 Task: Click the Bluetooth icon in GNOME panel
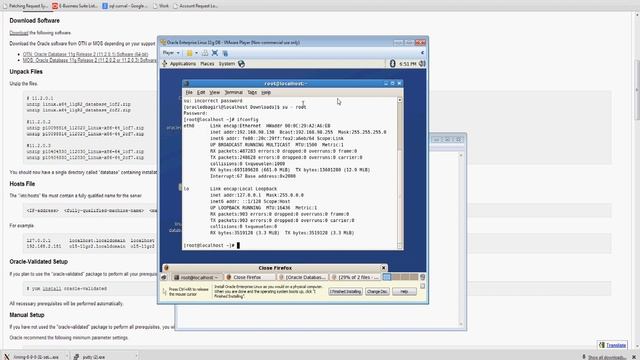(393, 63)
